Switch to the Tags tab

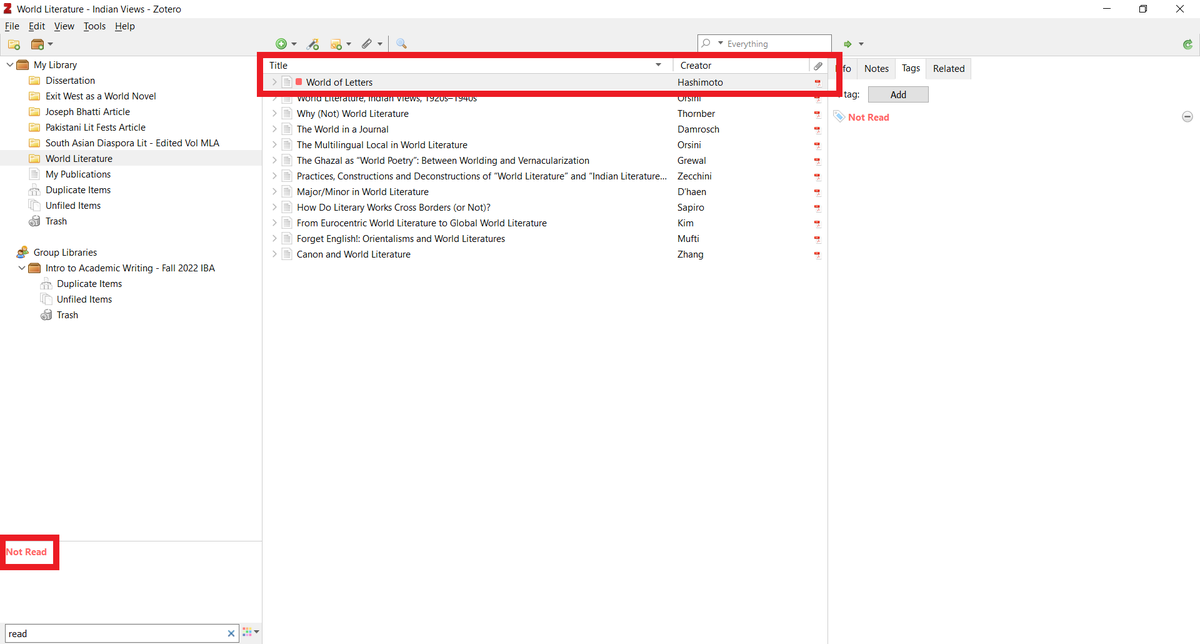911,68
